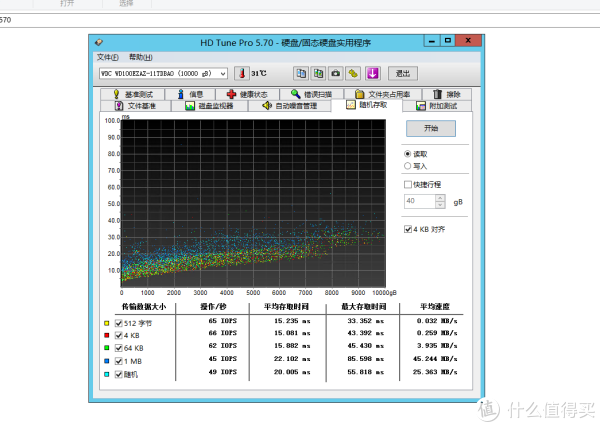Select the 读取 radio button

408,154
